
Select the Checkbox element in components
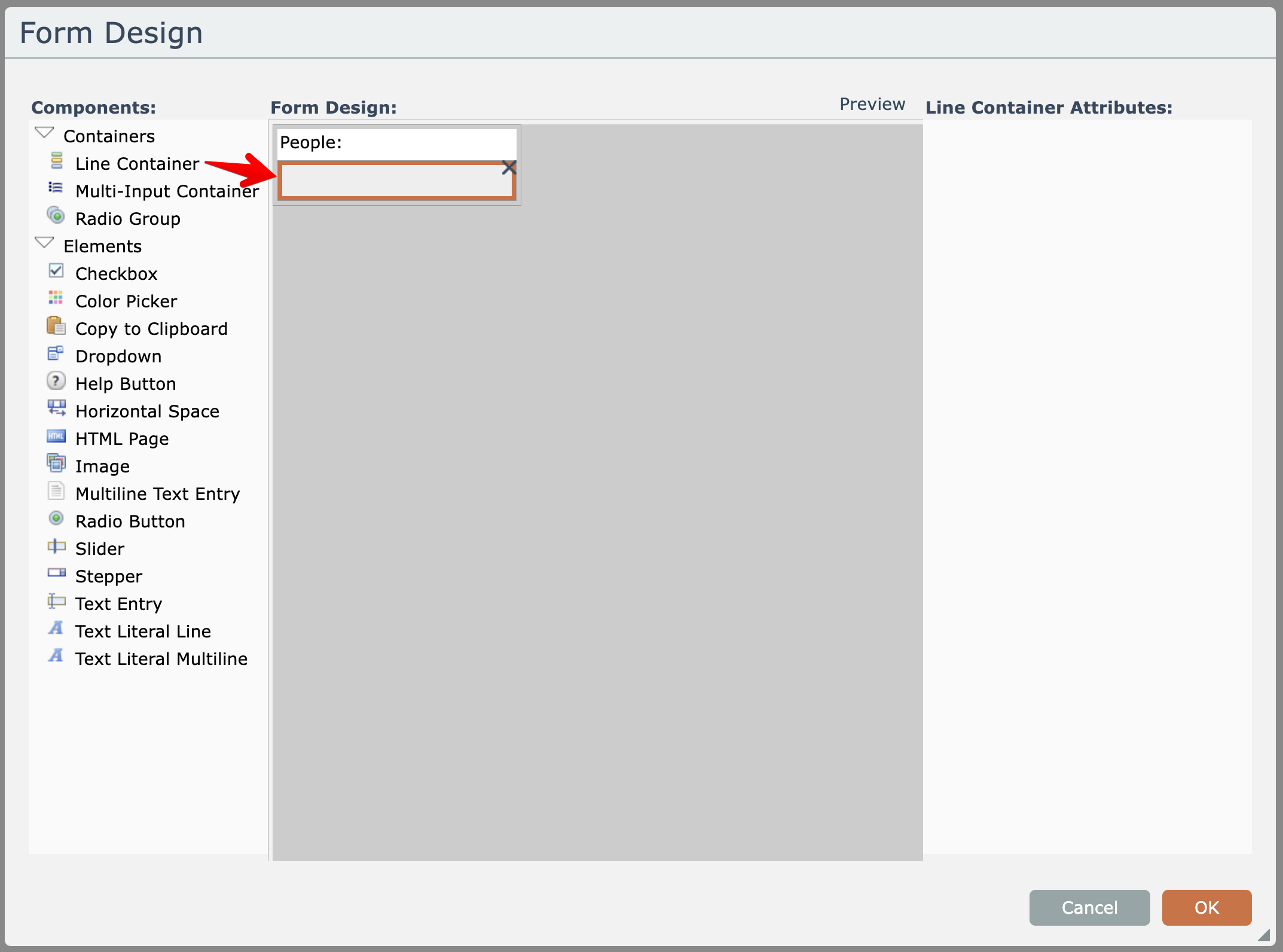point(116,274)
